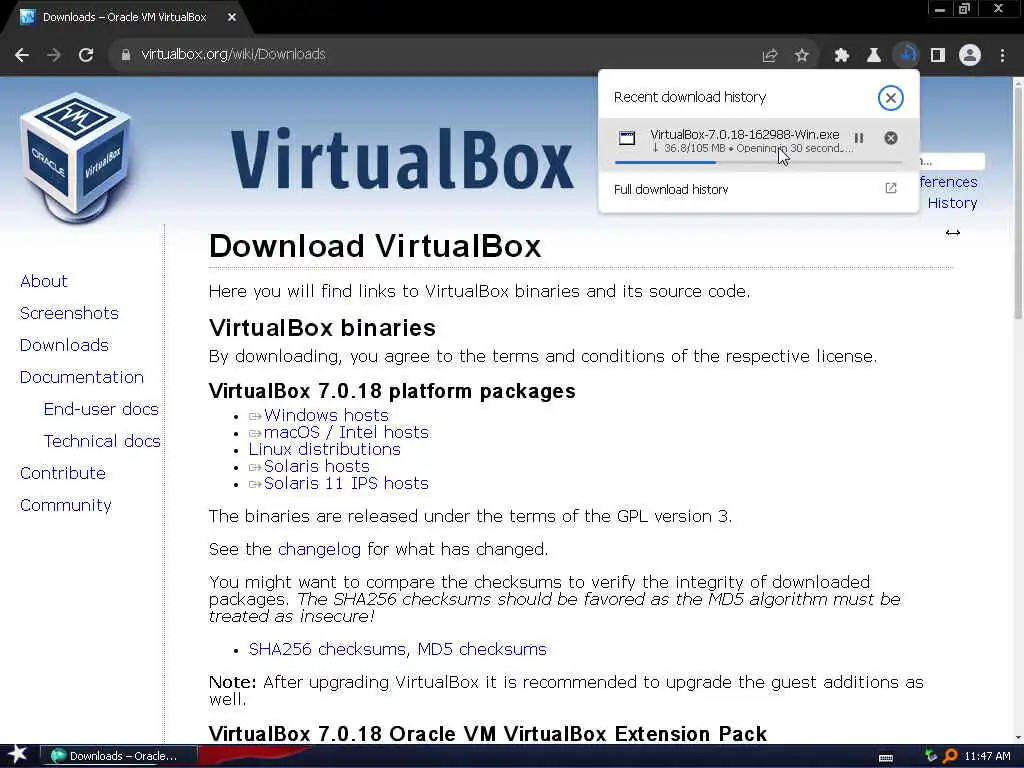Click the 11:47 AM clock
Image resolution: width=1024 pixels, height=768 pixels.
[987, 756]
